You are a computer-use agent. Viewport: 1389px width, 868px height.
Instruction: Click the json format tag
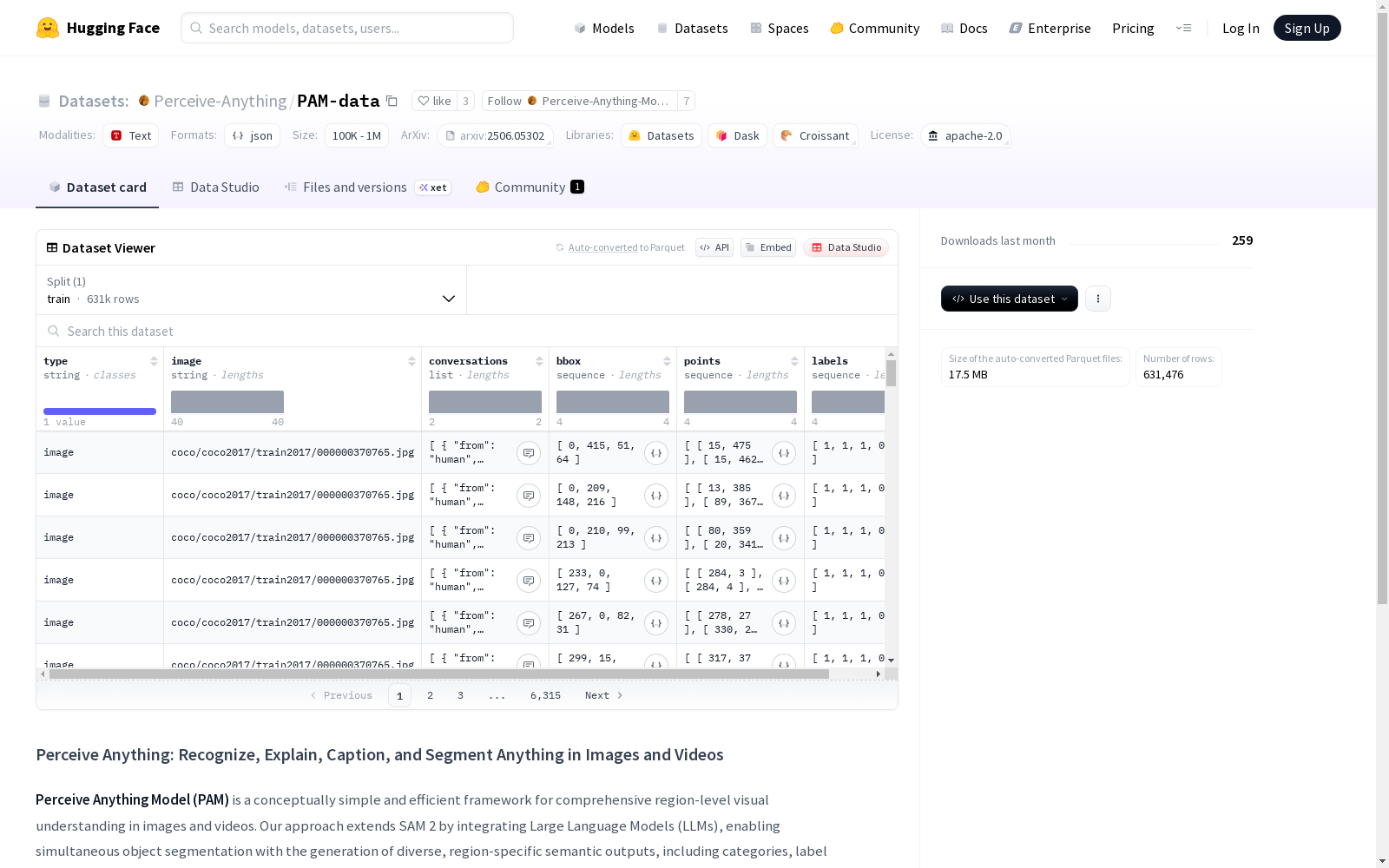253,135
